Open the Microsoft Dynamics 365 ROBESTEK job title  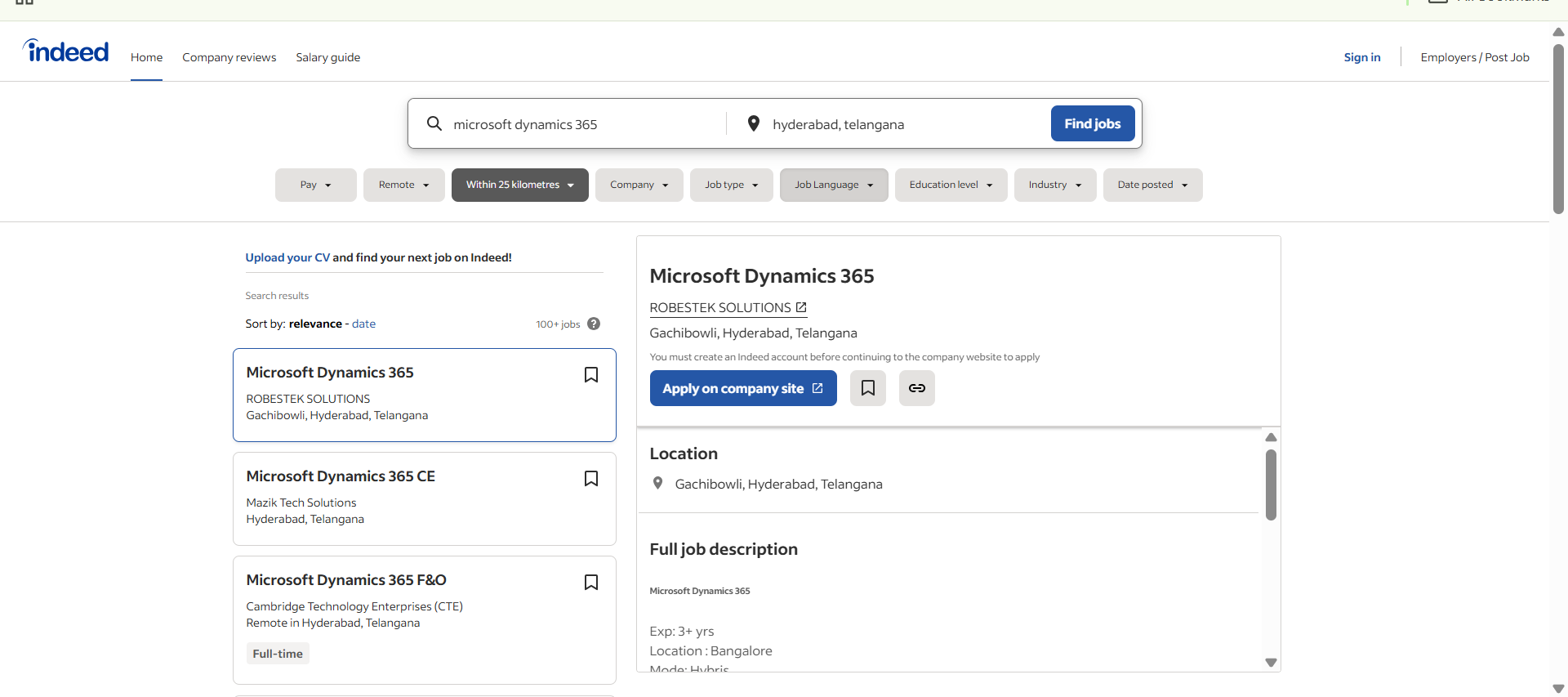tap(330, 373)
